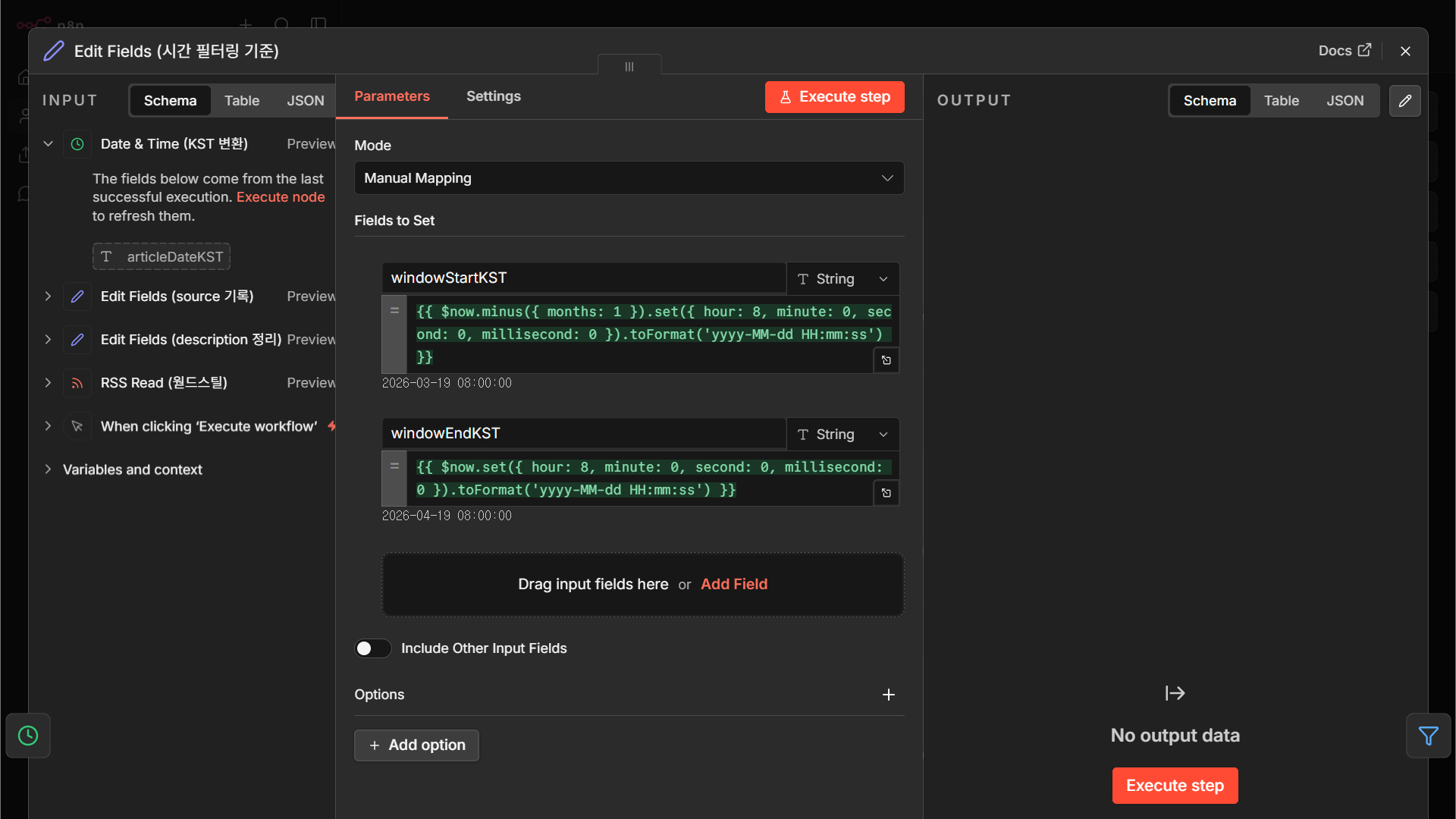Viewport: 1456px width, 819px height.
Task: Open windowStartKST String type dropdown
Action: (x=843, y=279)
